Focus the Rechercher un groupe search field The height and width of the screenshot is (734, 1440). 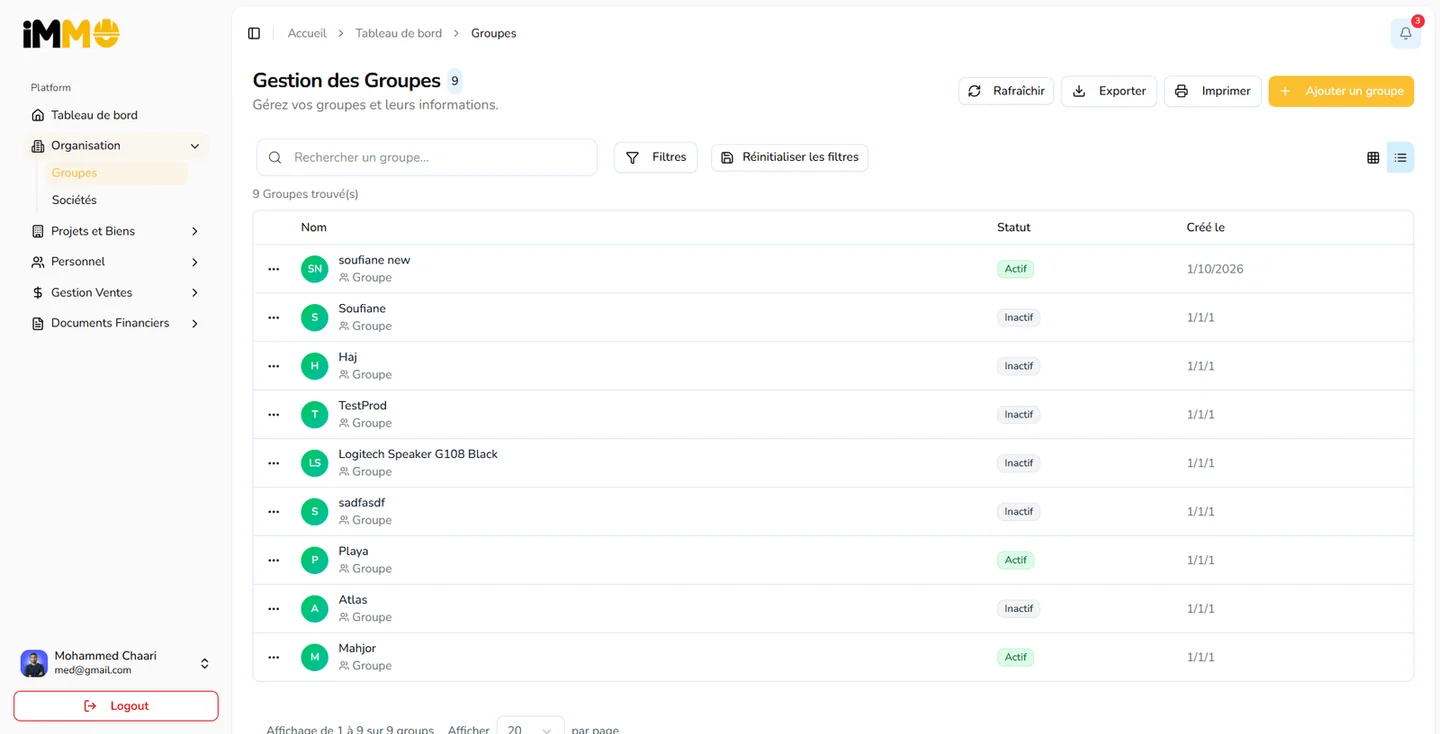(x=427, y=157)
